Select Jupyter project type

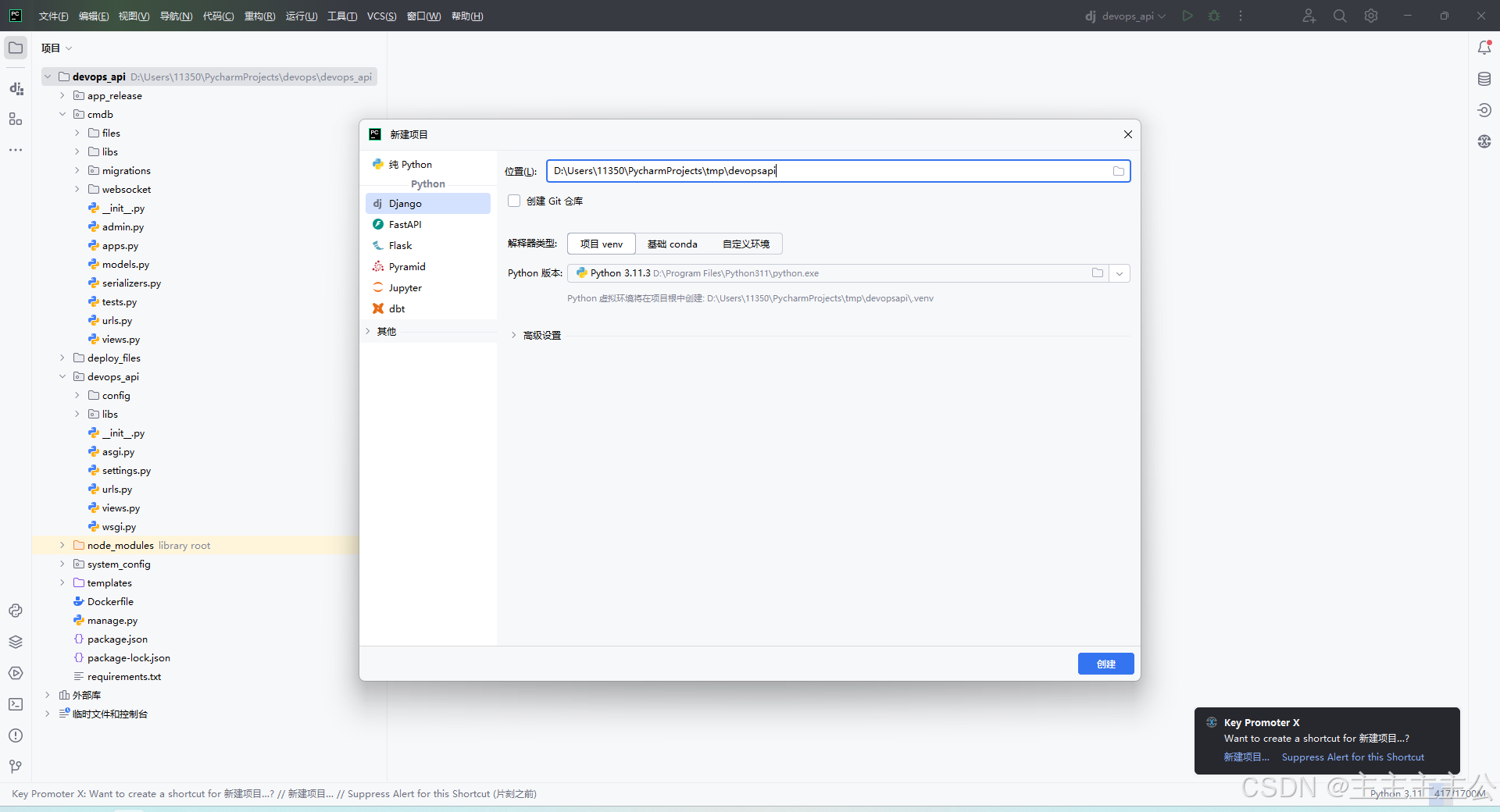428,287
